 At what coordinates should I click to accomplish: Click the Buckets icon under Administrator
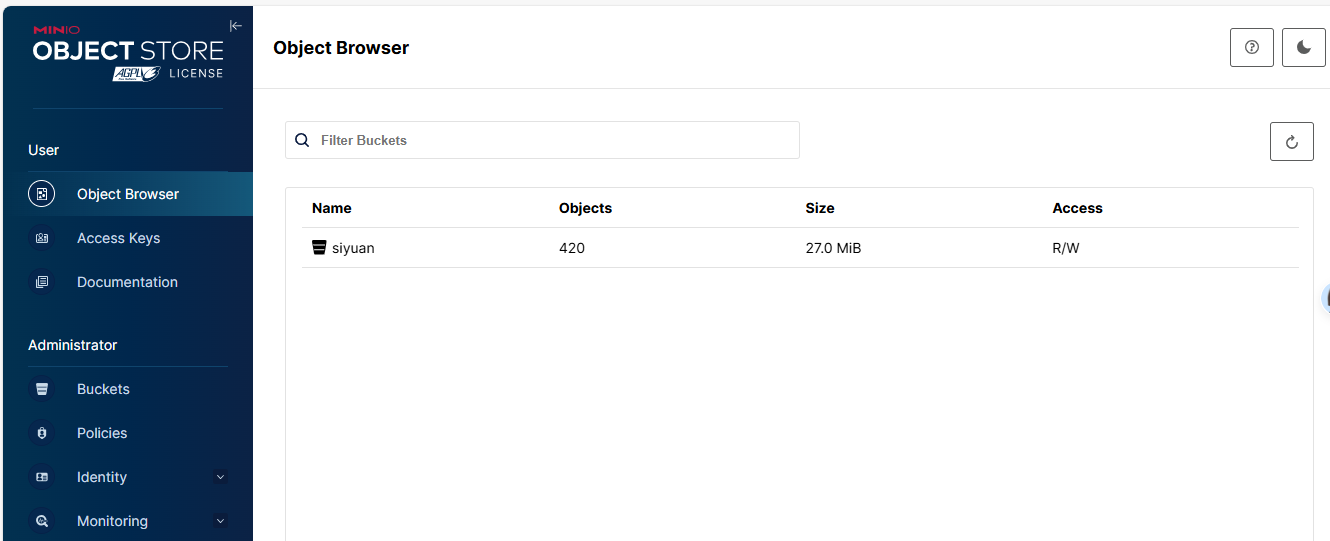[x=42, y=389]
